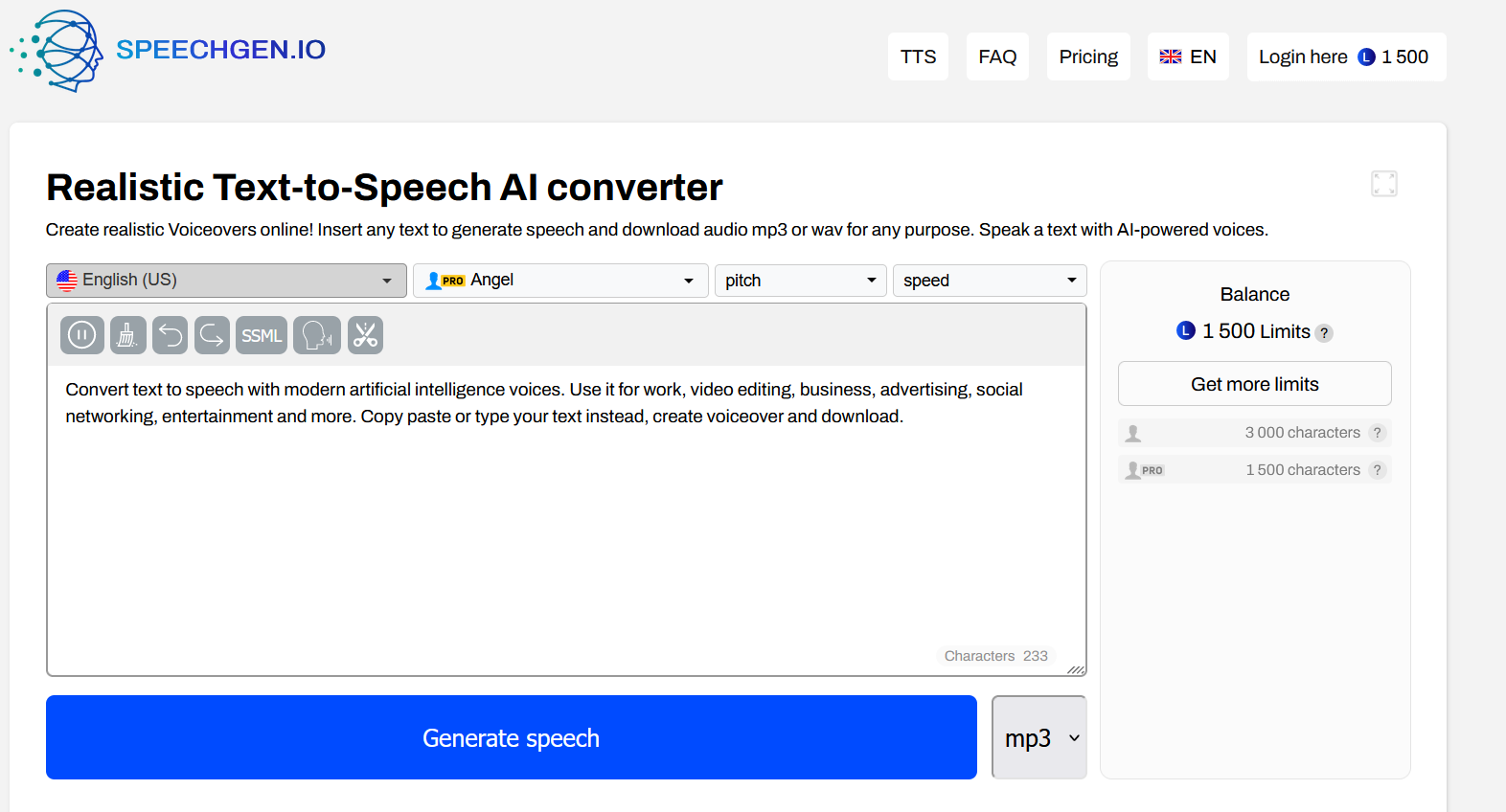Open the SSML tags tool
This screenshot has width=1506, height=812.
262,335
